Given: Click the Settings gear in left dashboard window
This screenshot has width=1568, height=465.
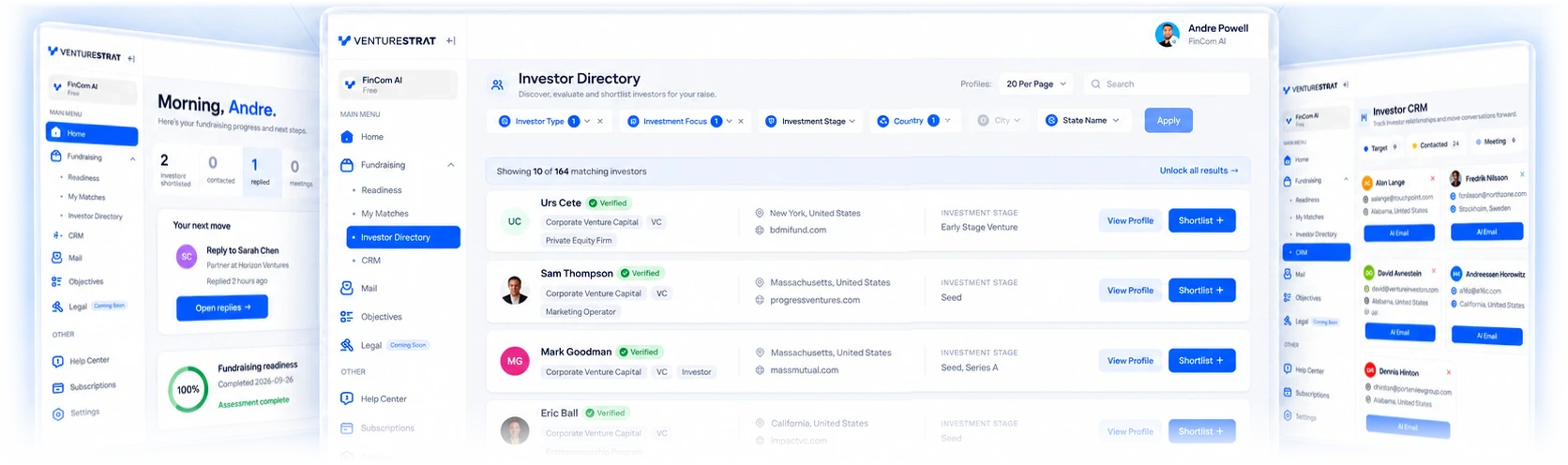Looking at the screenshot, I should [x=58, y=413].
